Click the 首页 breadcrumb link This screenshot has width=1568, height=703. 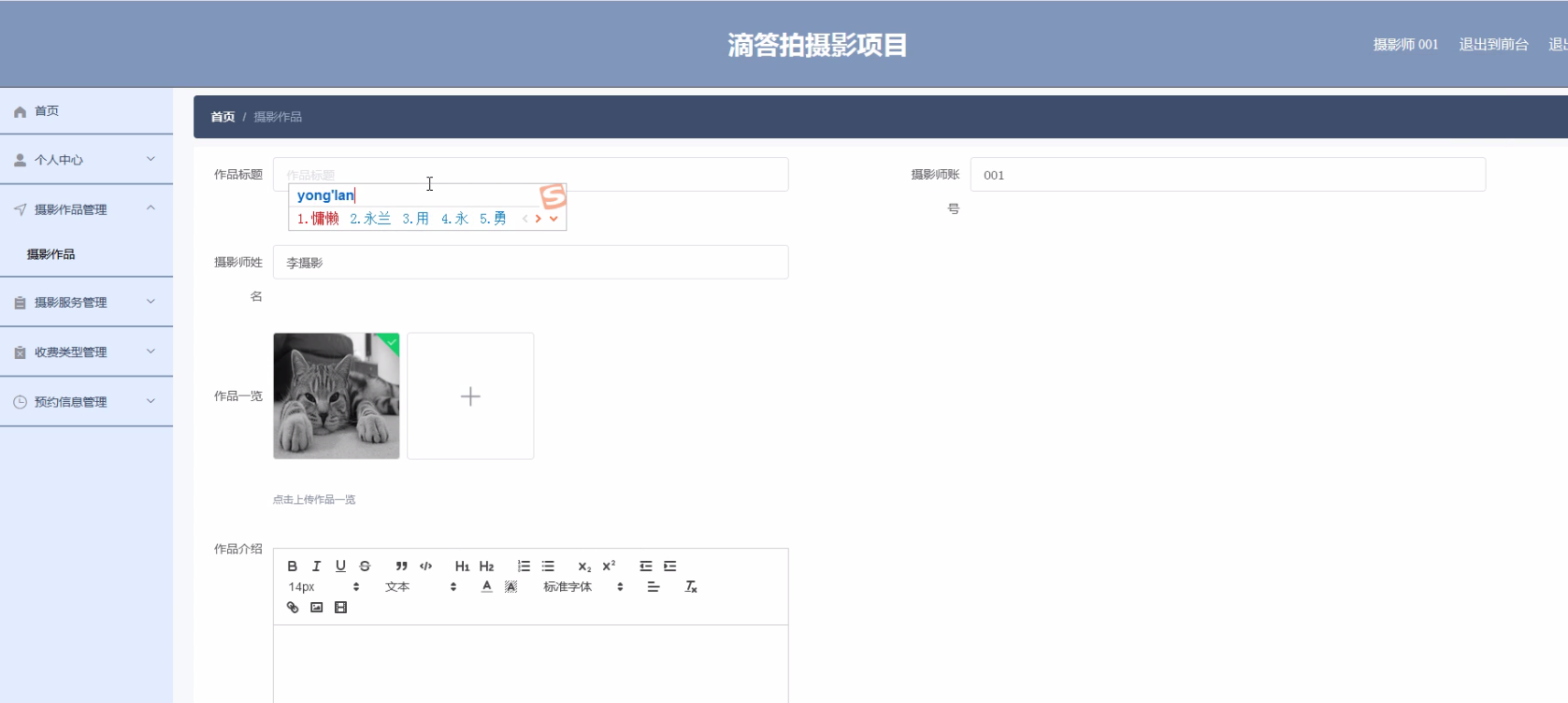click(223, 117)
